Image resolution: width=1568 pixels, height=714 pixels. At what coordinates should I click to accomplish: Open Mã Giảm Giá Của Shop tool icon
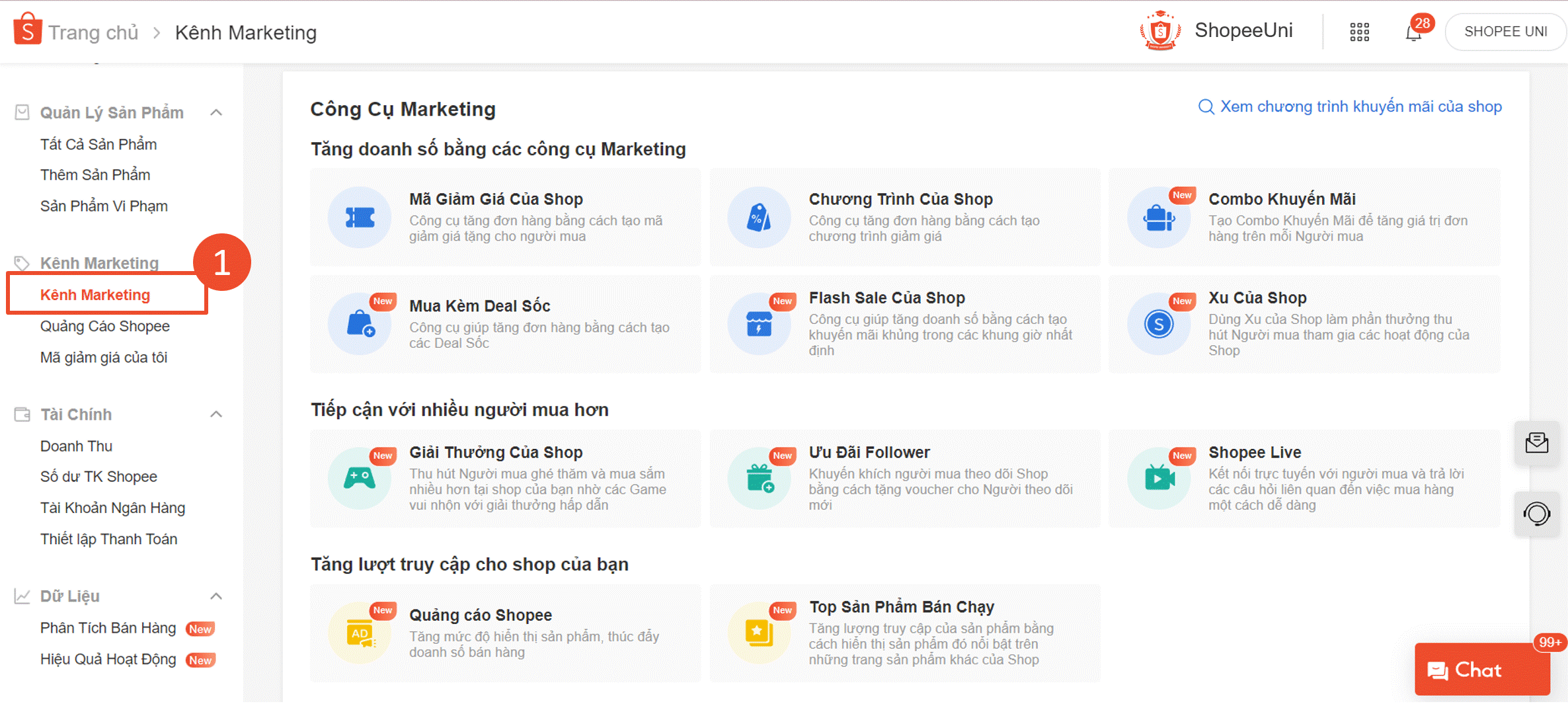pyautogui.click(x=359, y=218)
